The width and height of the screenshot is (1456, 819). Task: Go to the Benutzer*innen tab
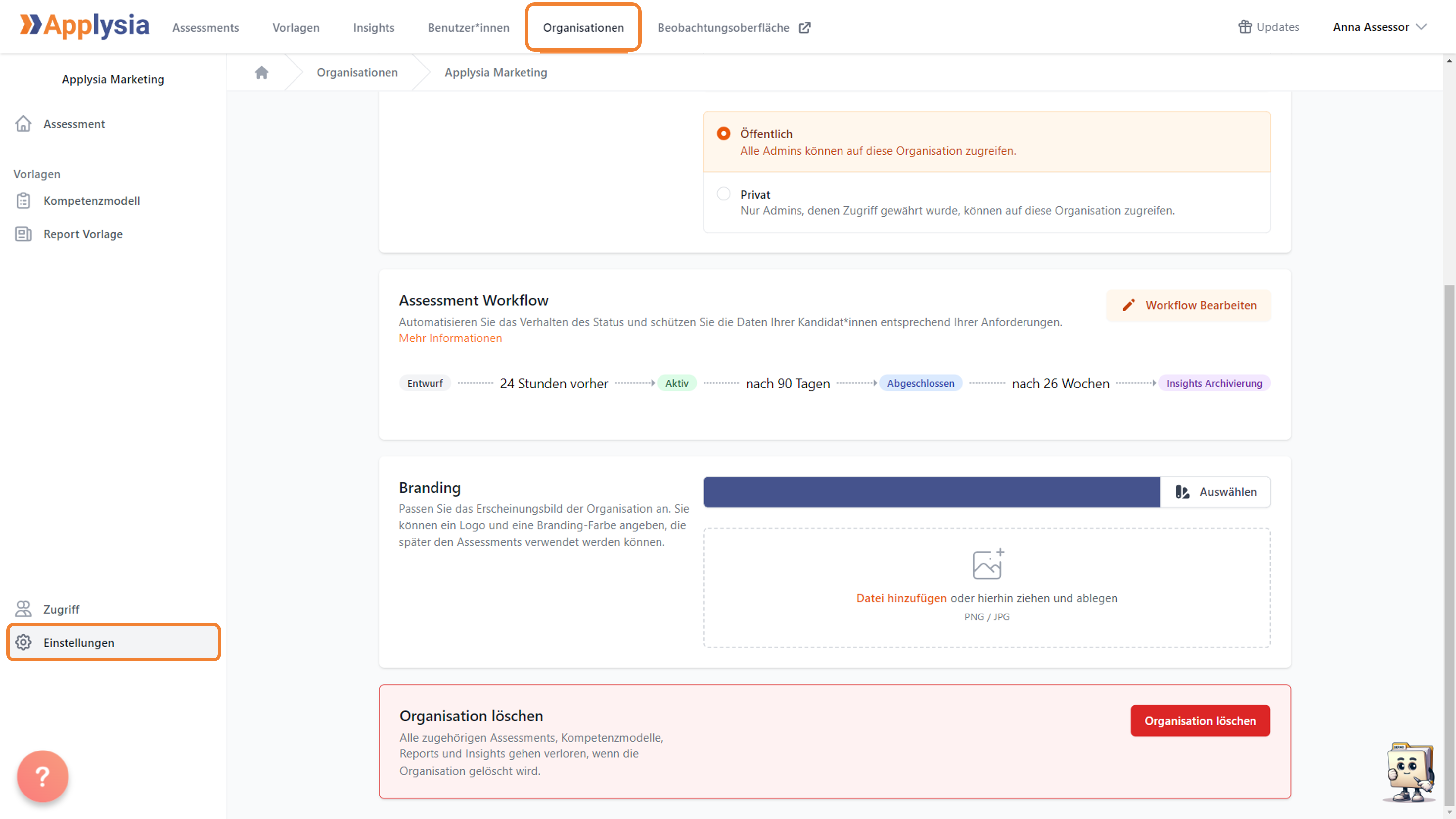coord(469,27)
